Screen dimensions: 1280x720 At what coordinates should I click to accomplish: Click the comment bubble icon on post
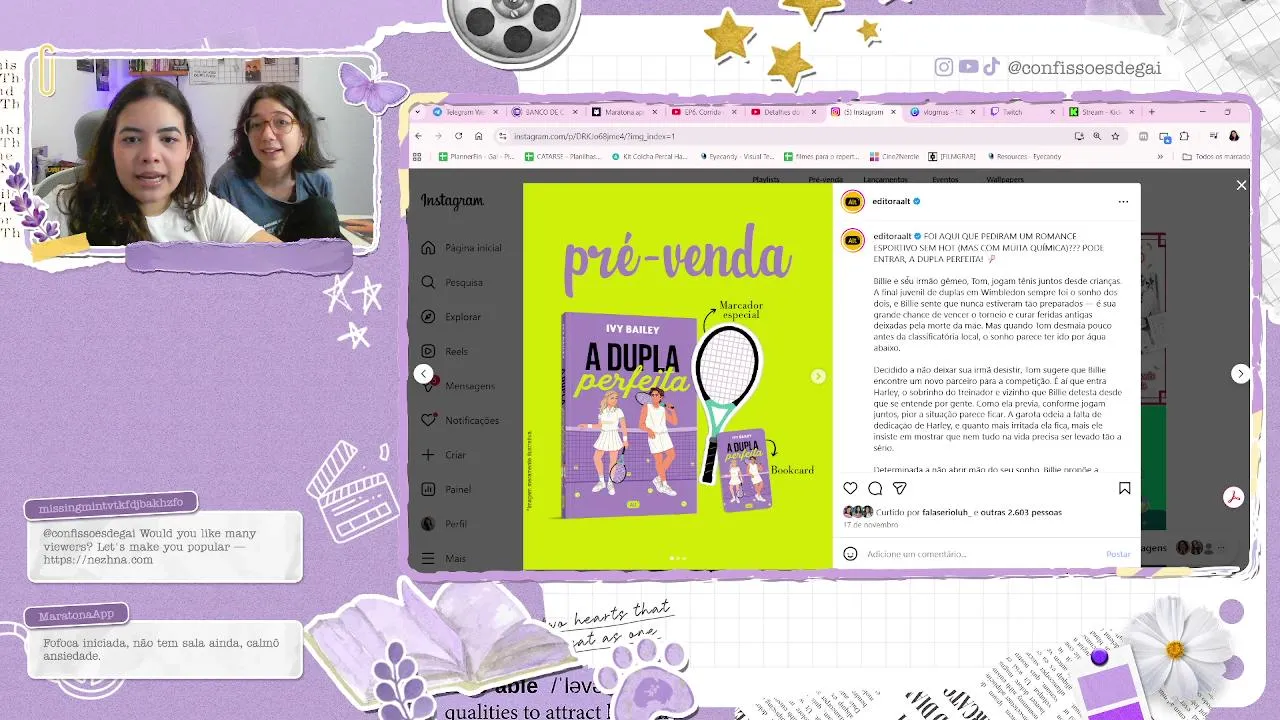click(875, 488)
